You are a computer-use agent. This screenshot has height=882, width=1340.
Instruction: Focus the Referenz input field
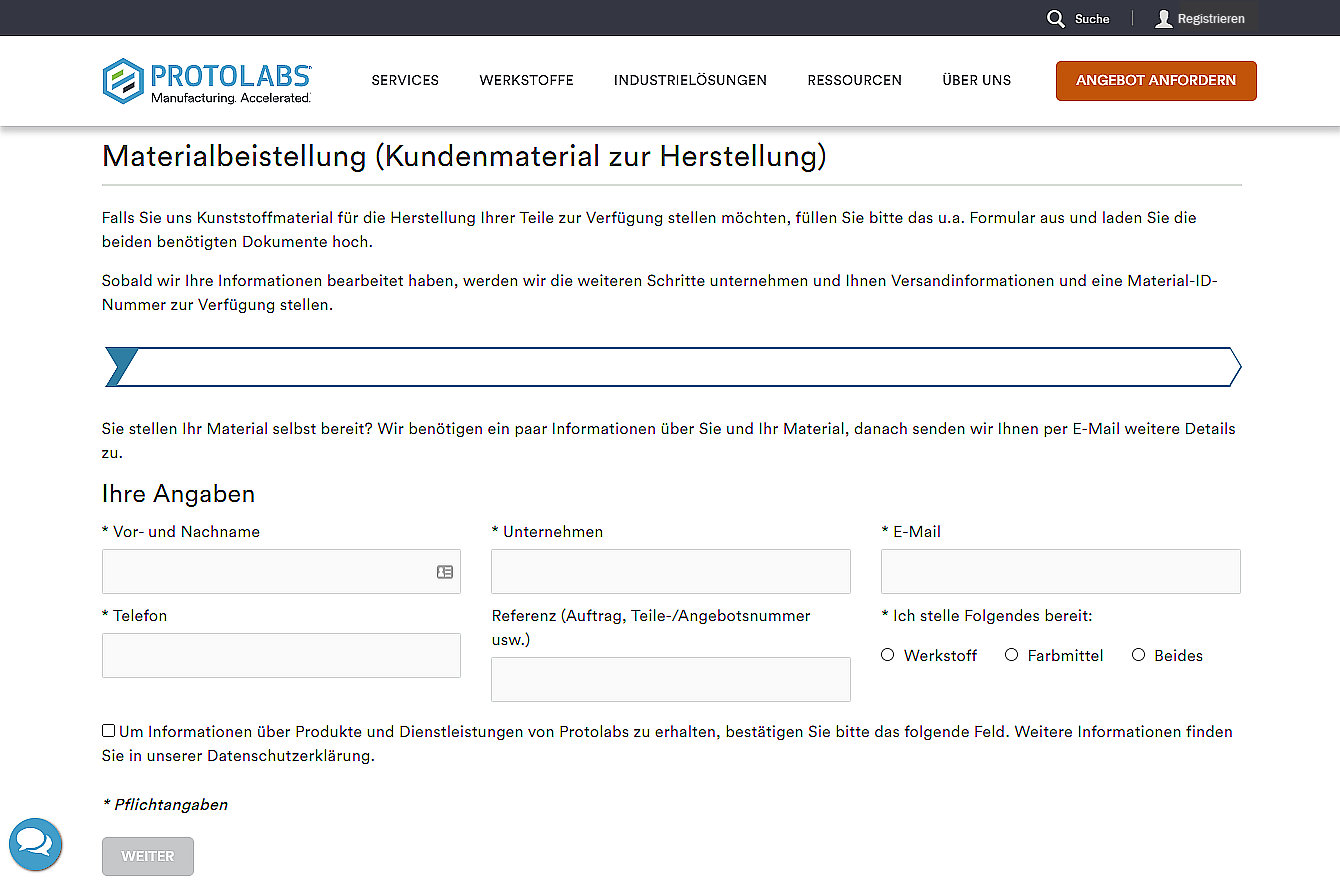pyautogui.click(x=671, y=679)
